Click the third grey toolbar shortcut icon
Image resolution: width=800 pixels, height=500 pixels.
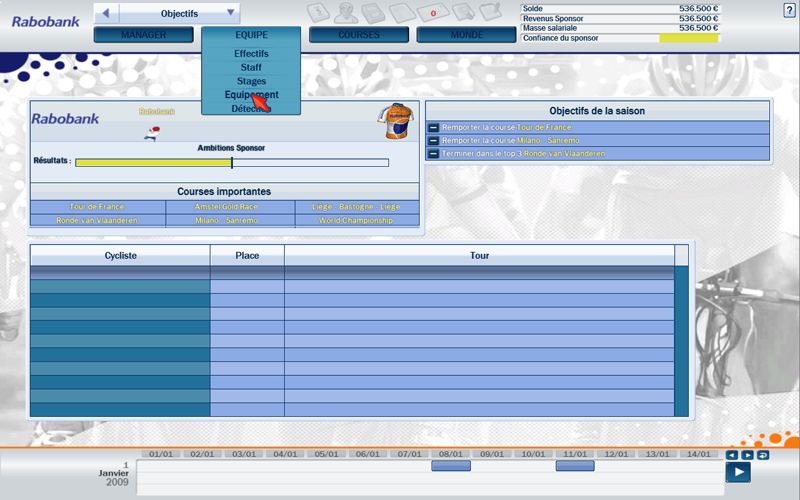tap(373, 12)
